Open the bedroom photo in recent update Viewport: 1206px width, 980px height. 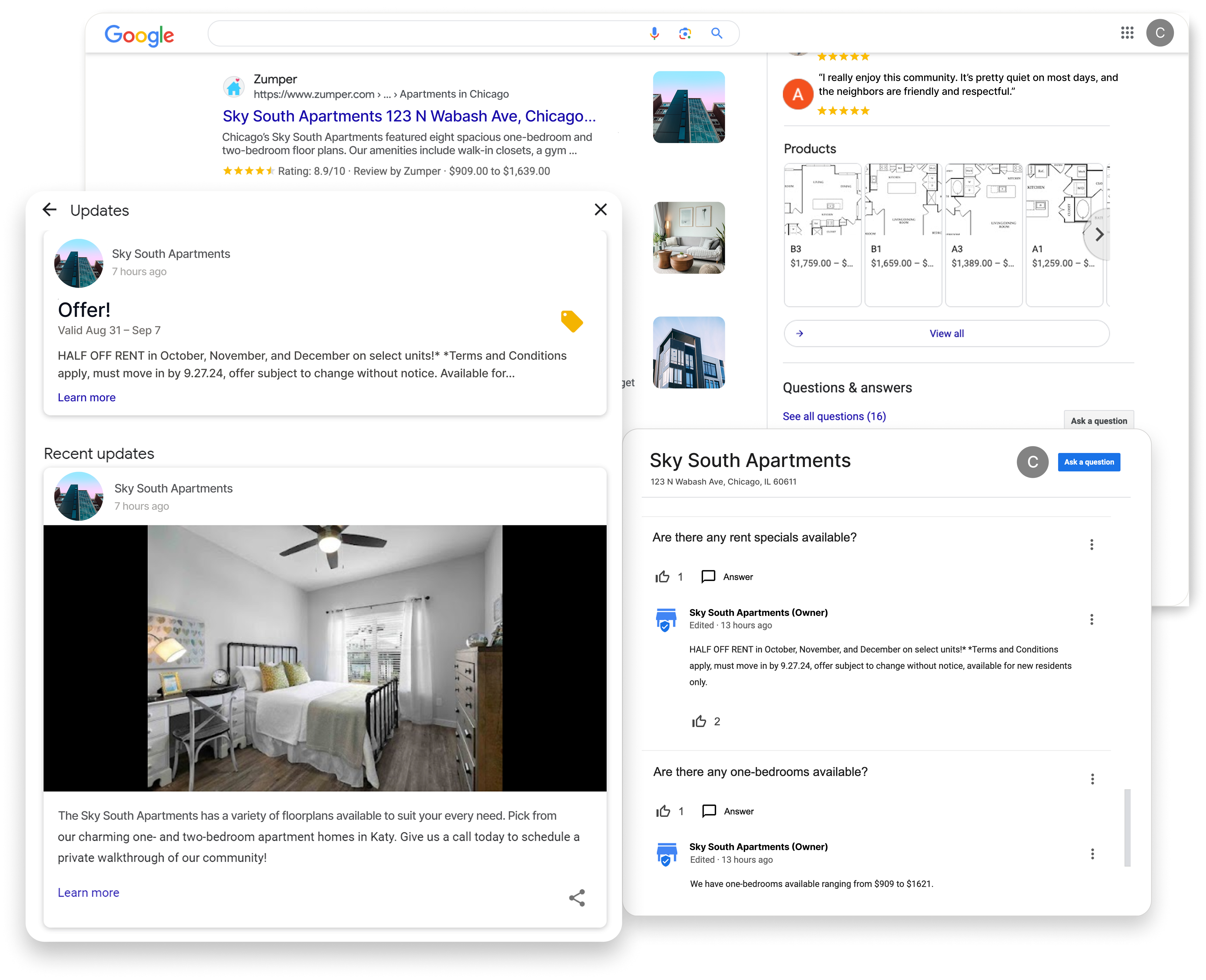point(325,658)
